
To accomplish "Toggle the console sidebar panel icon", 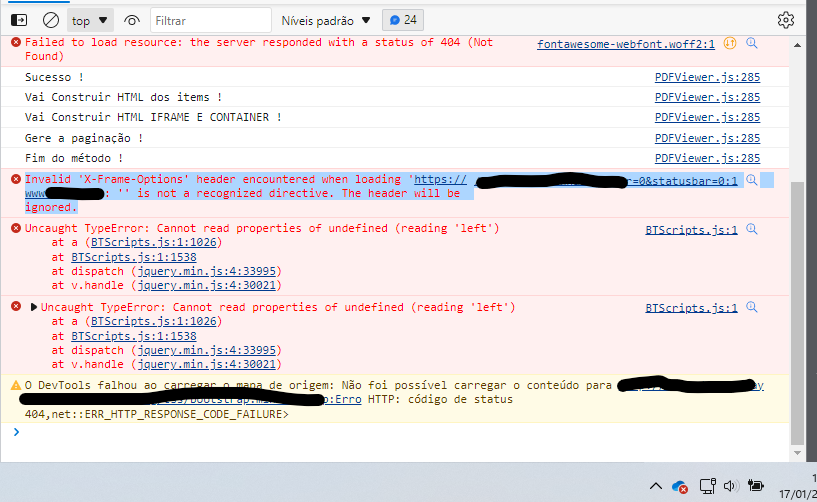I will 19,20.
